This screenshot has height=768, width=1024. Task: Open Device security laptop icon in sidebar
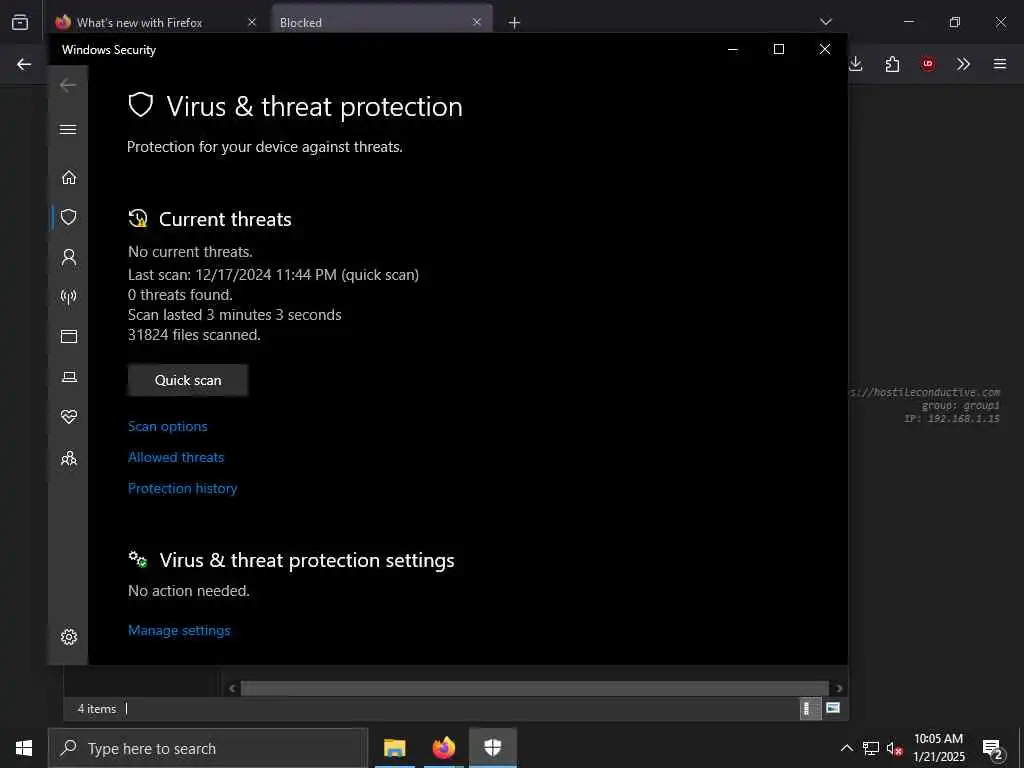(x=69, y=377)
